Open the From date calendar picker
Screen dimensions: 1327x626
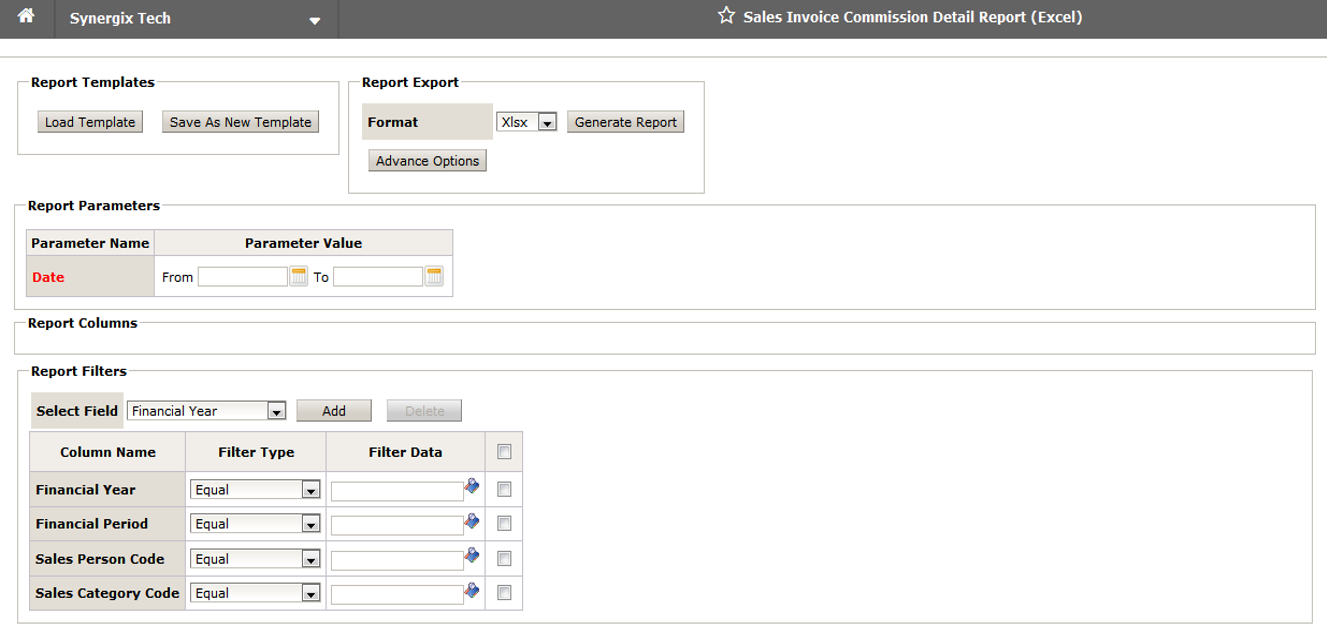298,277
